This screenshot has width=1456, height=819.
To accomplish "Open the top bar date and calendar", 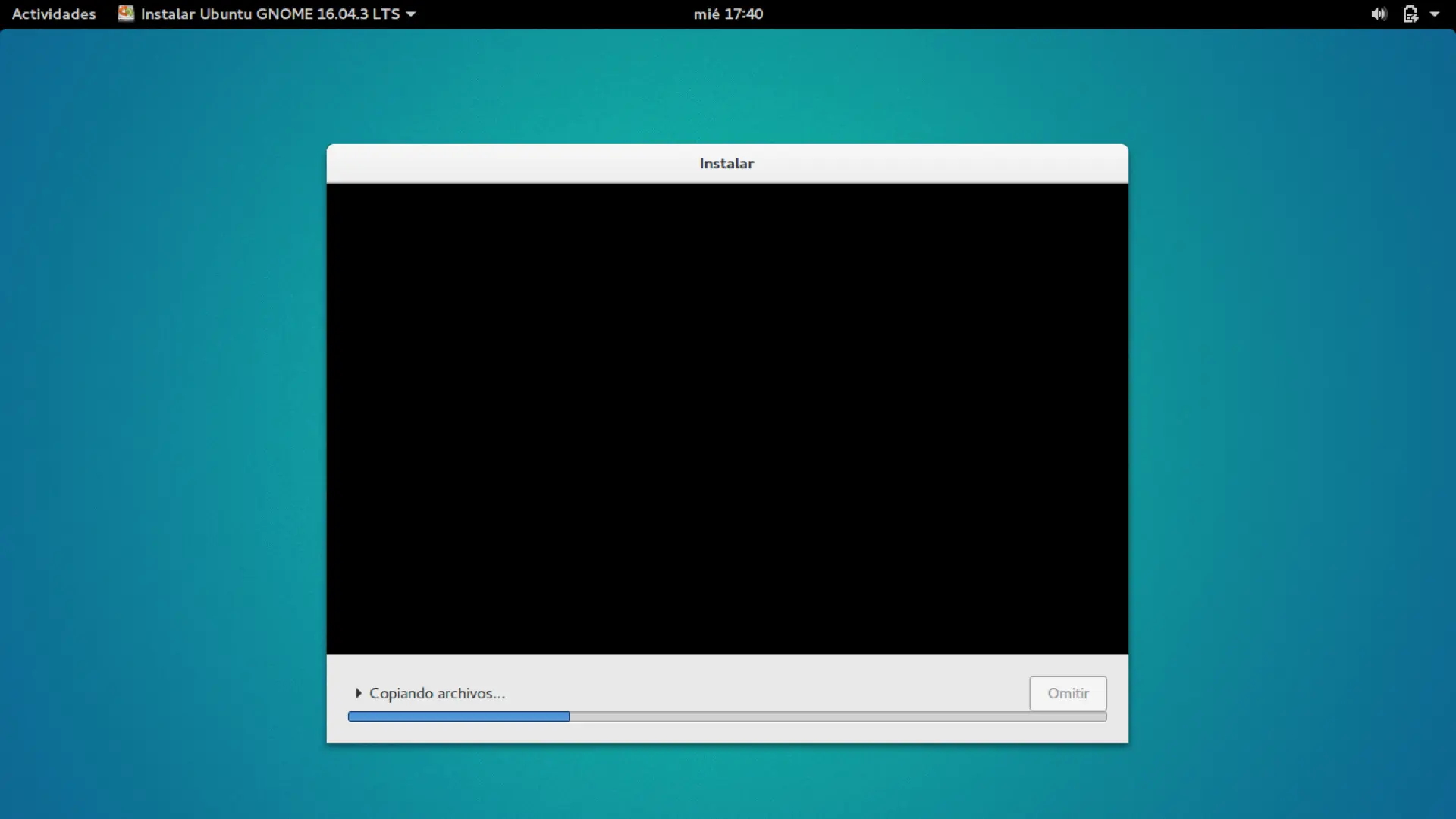I will click(727, 14).
